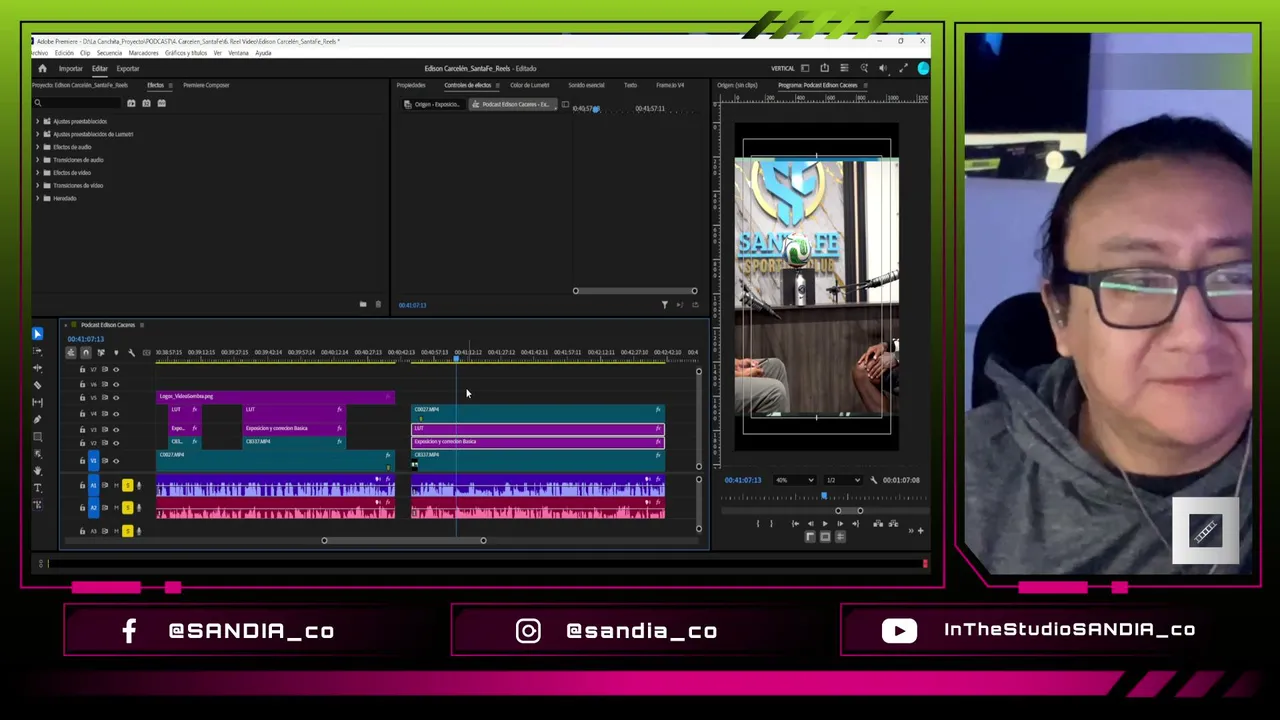
Task: Expand Heredado folder
Action: (38, 198)
